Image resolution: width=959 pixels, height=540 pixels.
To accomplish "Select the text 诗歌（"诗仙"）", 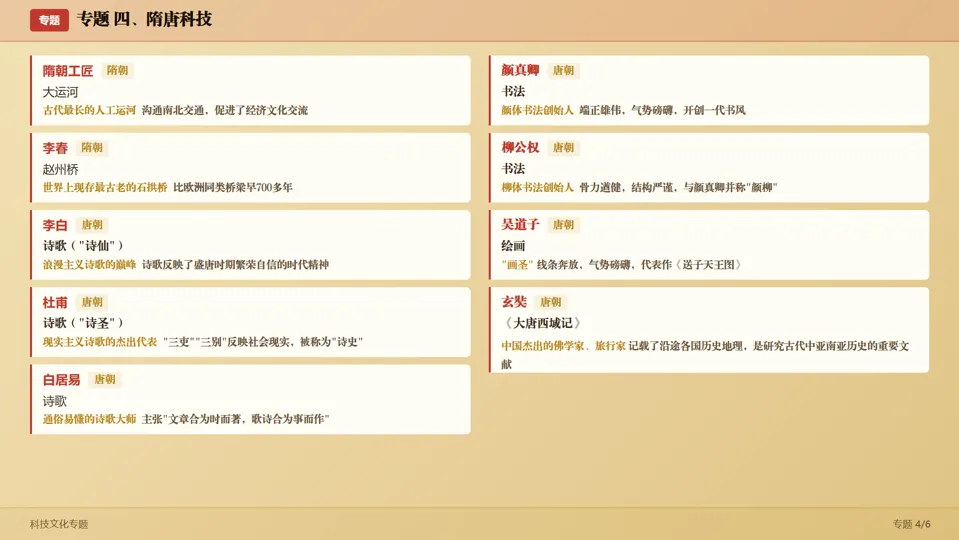I will point(84,246).
